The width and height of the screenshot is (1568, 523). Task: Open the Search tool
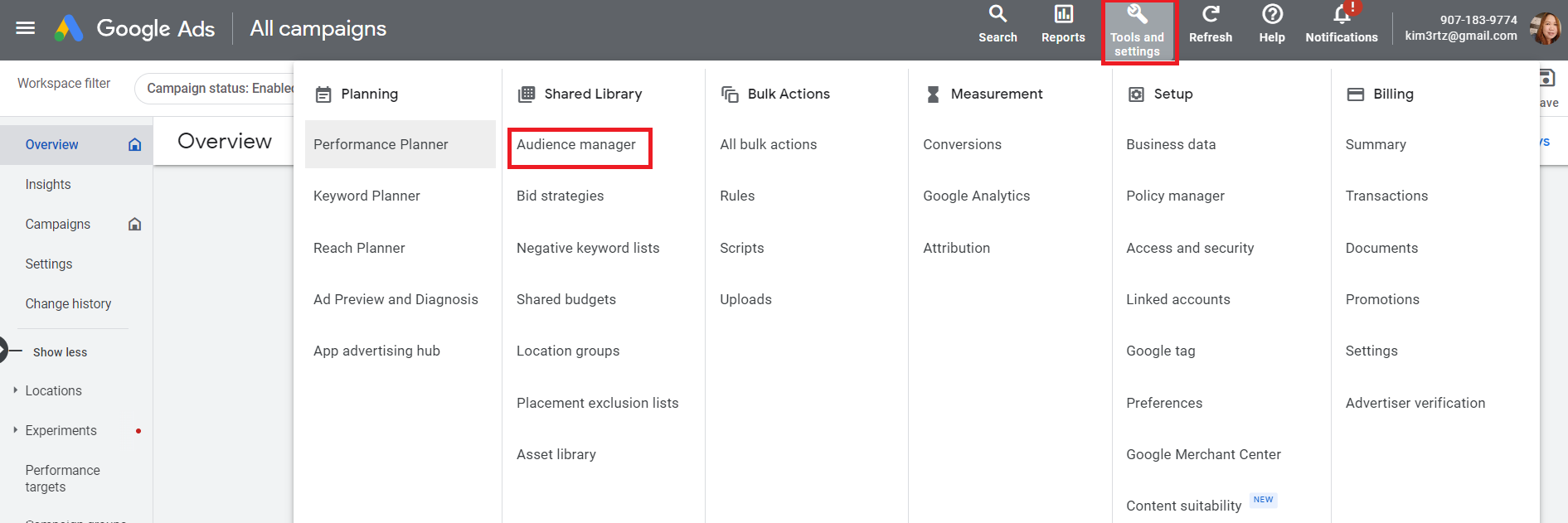[998, 24]
